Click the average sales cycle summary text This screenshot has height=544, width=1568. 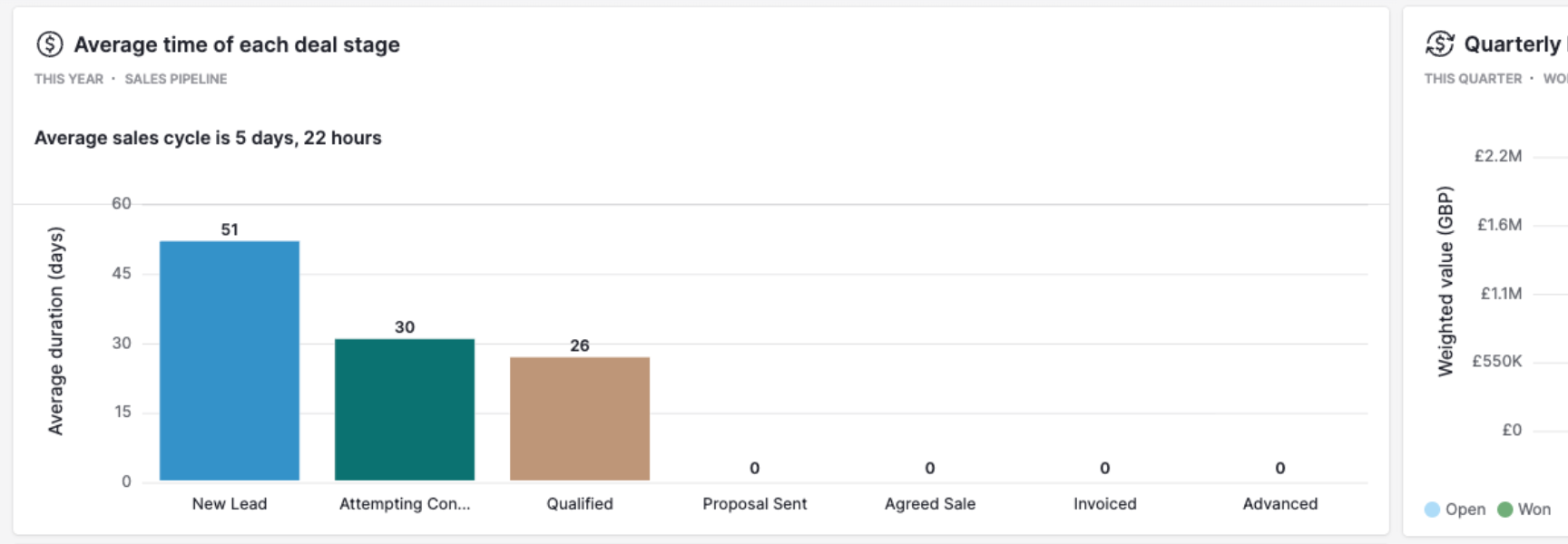(x=208, y=138)
